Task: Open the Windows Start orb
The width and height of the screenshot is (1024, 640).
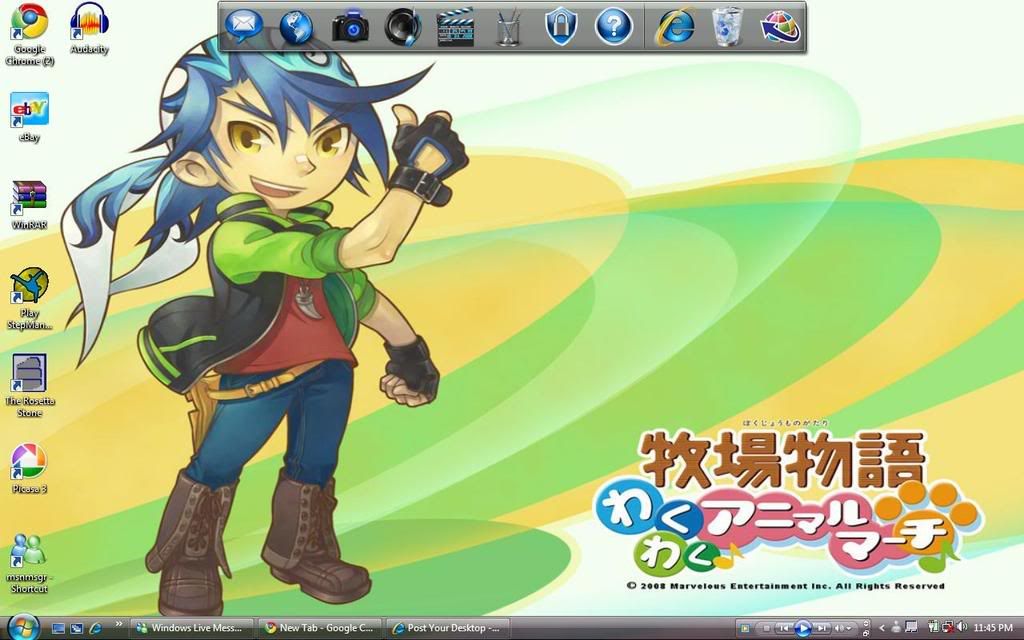Action: 24,628
